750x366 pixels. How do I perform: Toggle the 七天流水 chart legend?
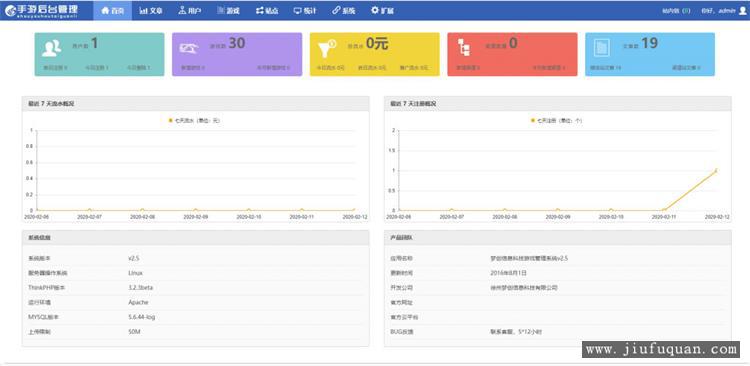[x=194, y=121]
